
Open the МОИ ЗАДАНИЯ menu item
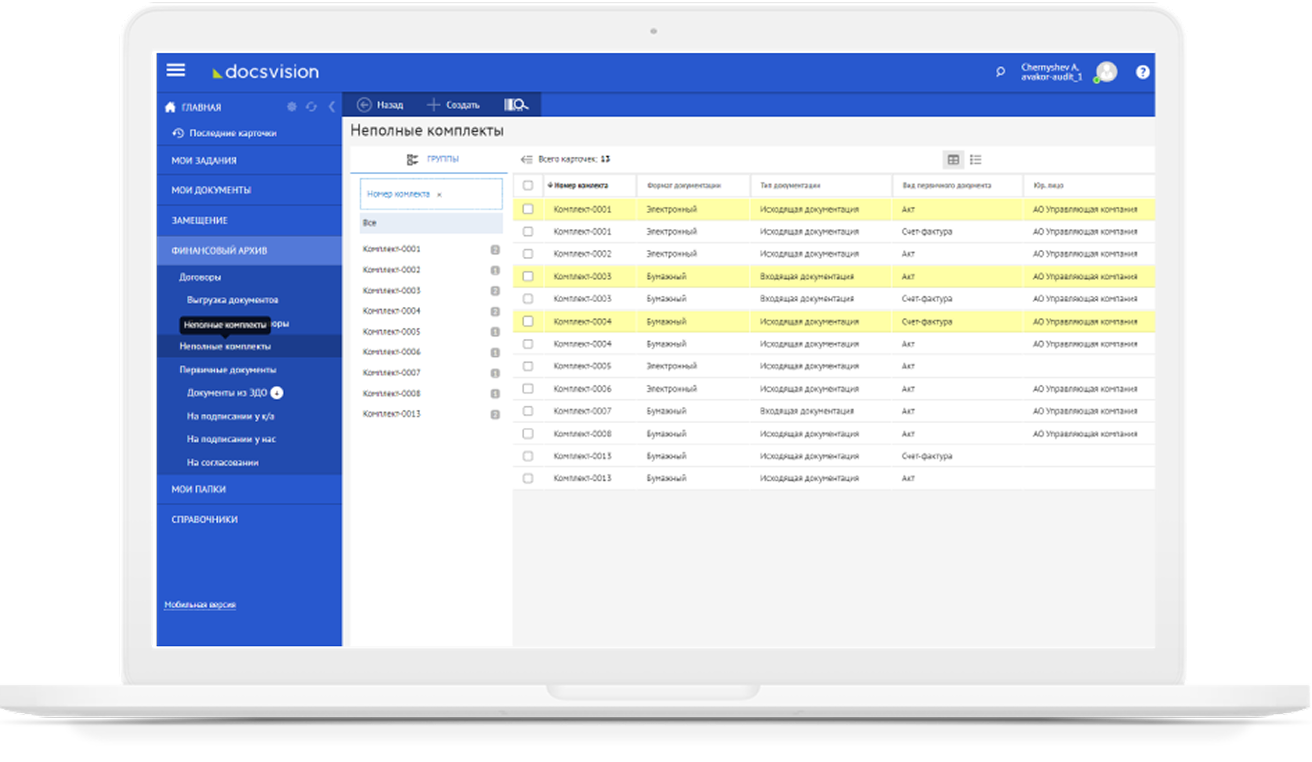[x=204, y=160]
